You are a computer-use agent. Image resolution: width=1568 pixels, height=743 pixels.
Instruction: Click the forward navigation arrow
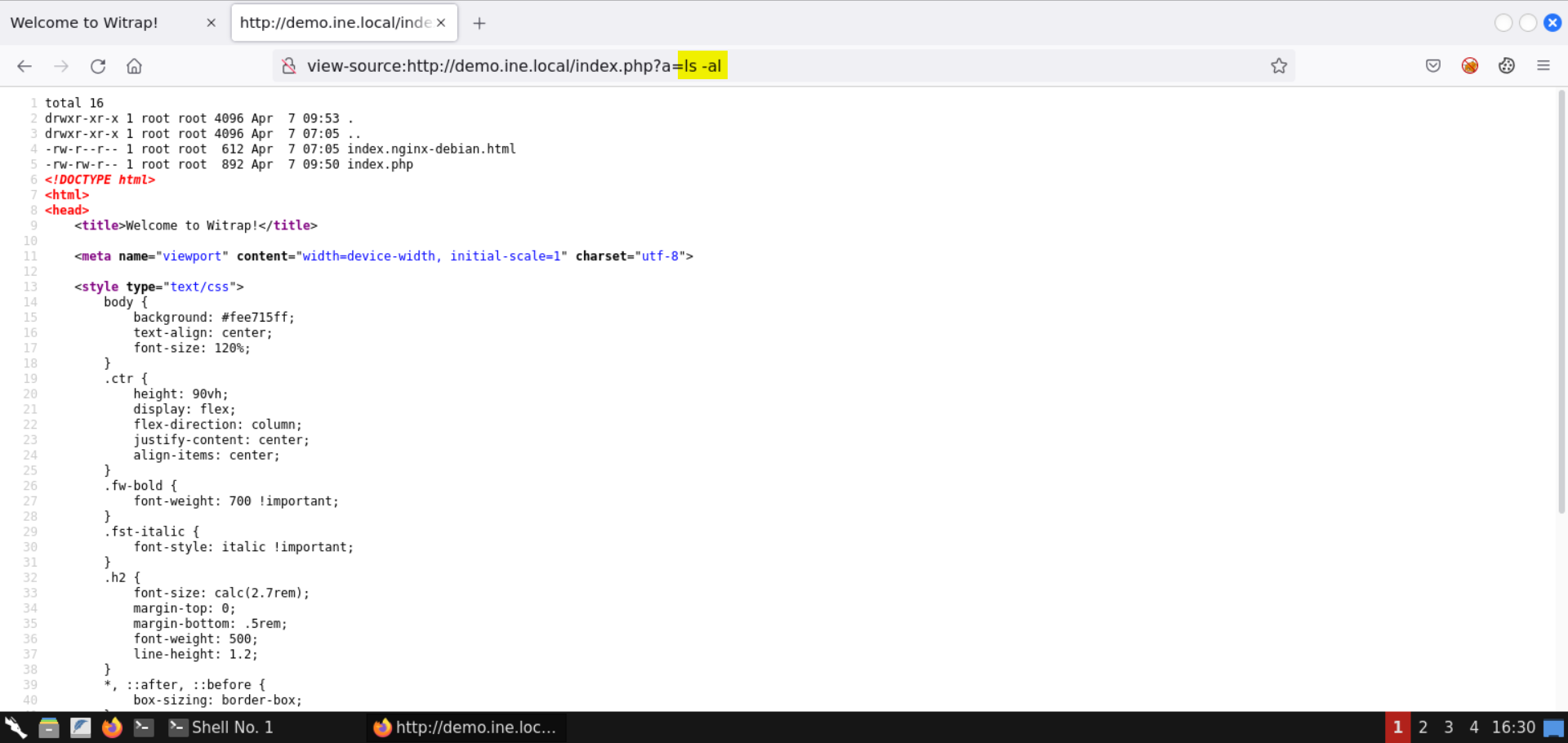(61, 66)
